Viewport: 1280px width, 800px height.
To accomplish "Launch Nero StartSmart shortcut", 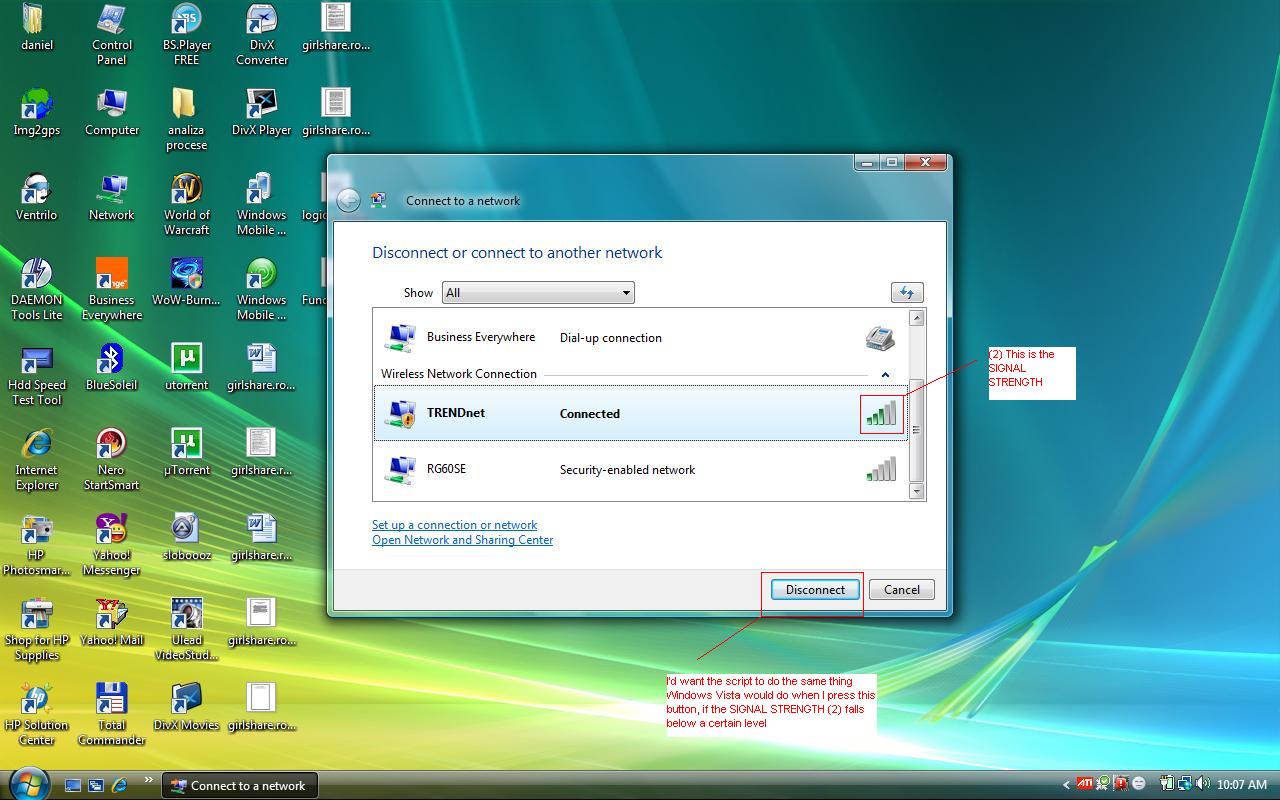I will (112, 459).
